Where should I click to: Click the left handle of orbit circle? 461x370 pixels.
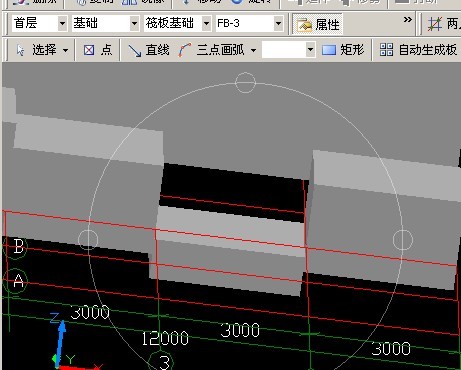[88, 240]
